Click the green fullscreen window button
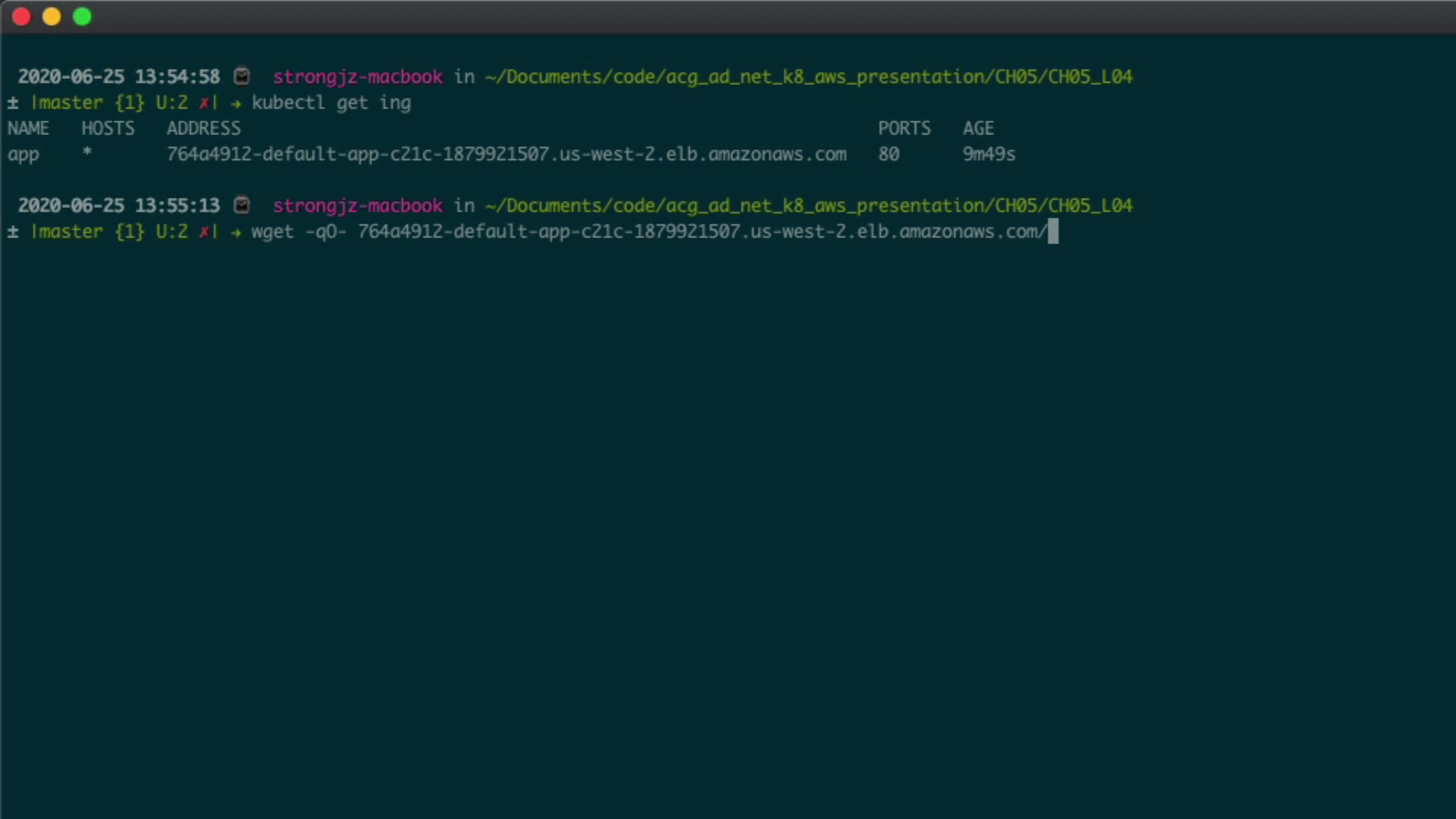 coord(82,17)
